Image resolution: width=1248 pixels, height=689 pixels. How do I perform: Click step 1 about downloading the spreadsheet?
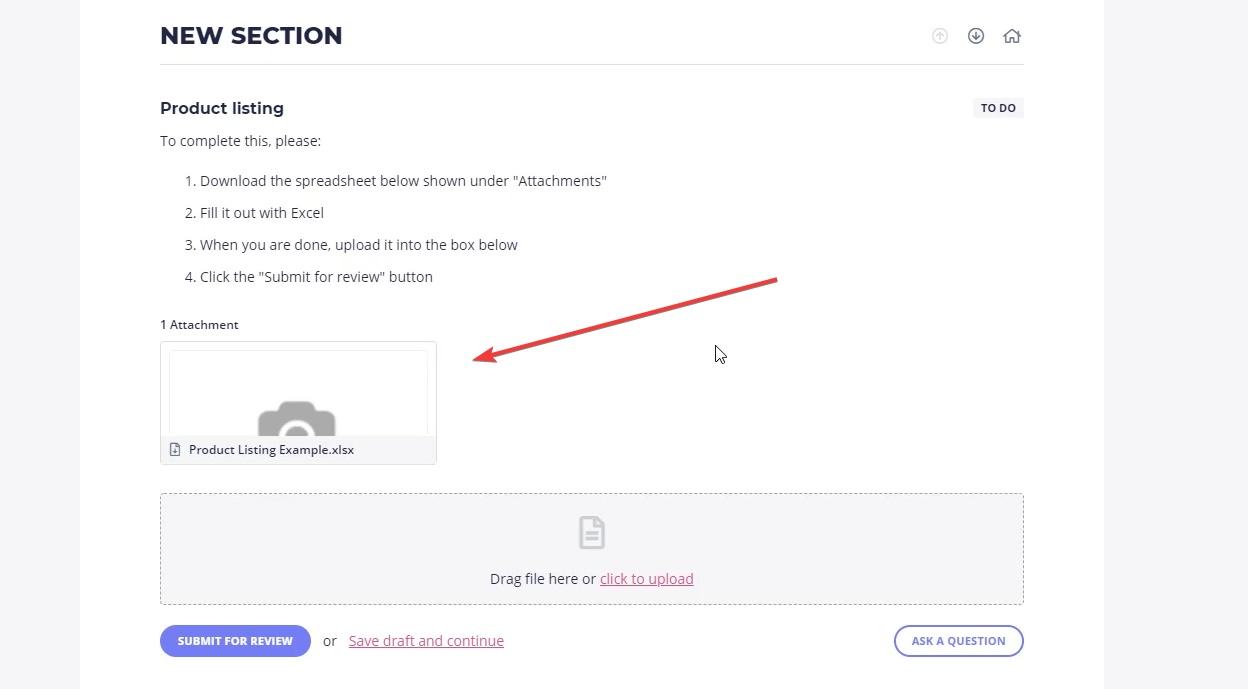[x=403, y=181]
